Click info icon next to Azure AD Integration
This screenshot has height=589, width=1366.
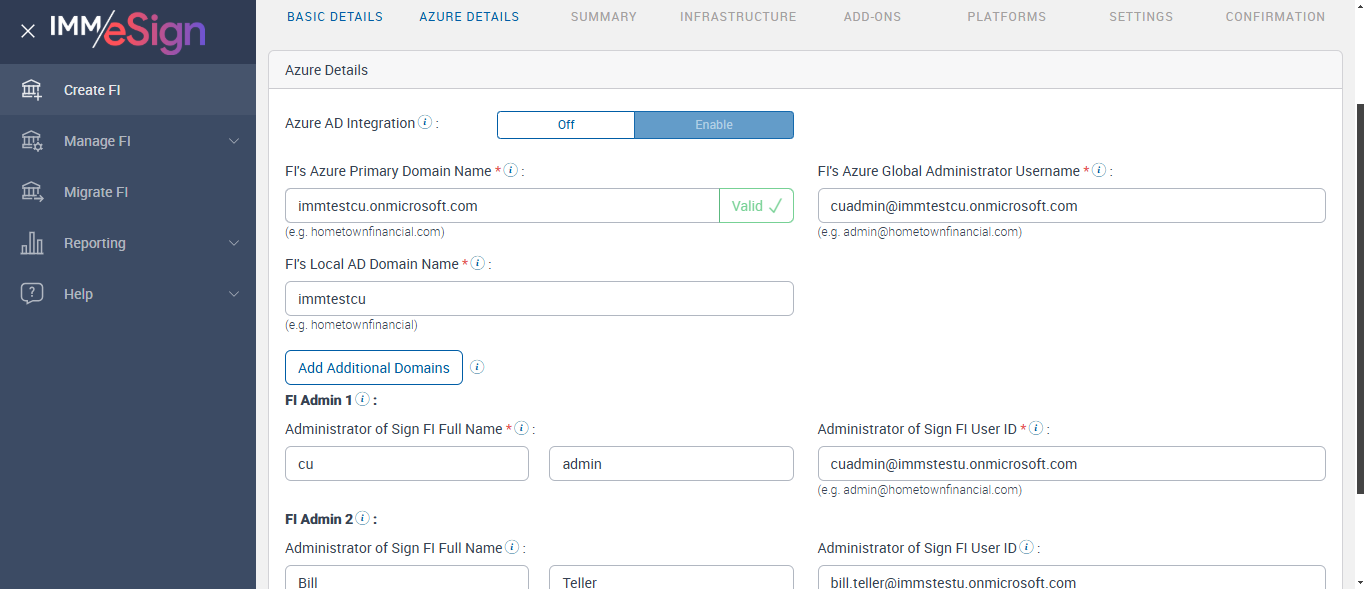tap(425, 123)
